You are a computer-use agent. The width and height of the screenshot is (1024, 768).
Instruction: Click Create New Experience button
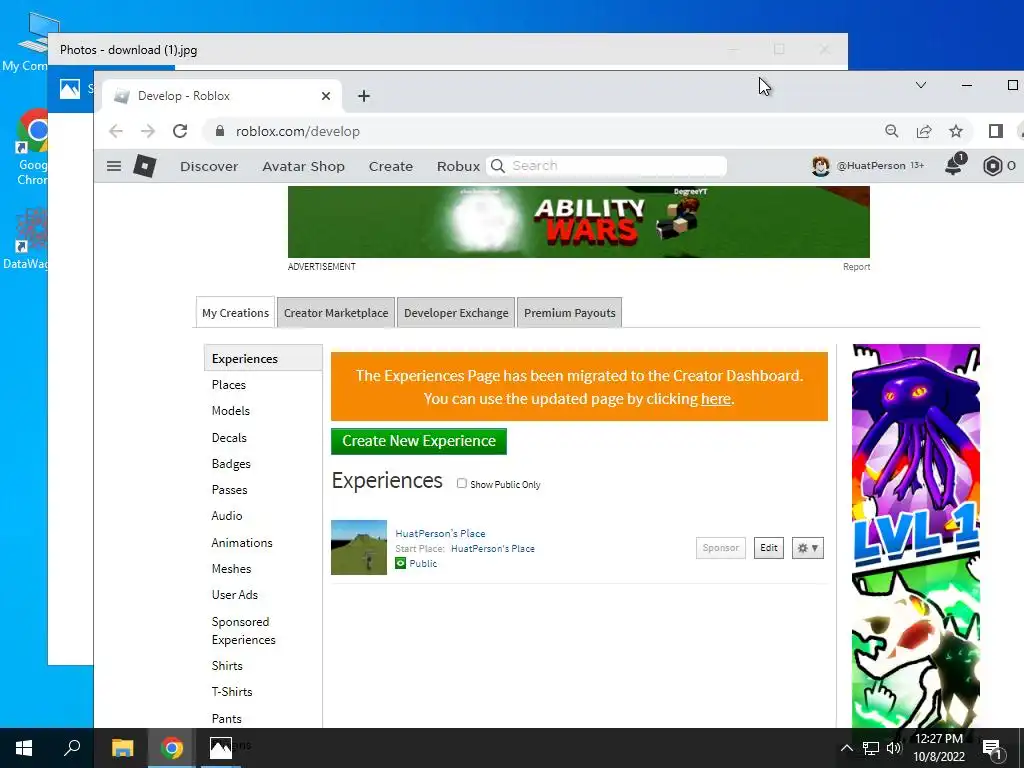tap(419, 441)
